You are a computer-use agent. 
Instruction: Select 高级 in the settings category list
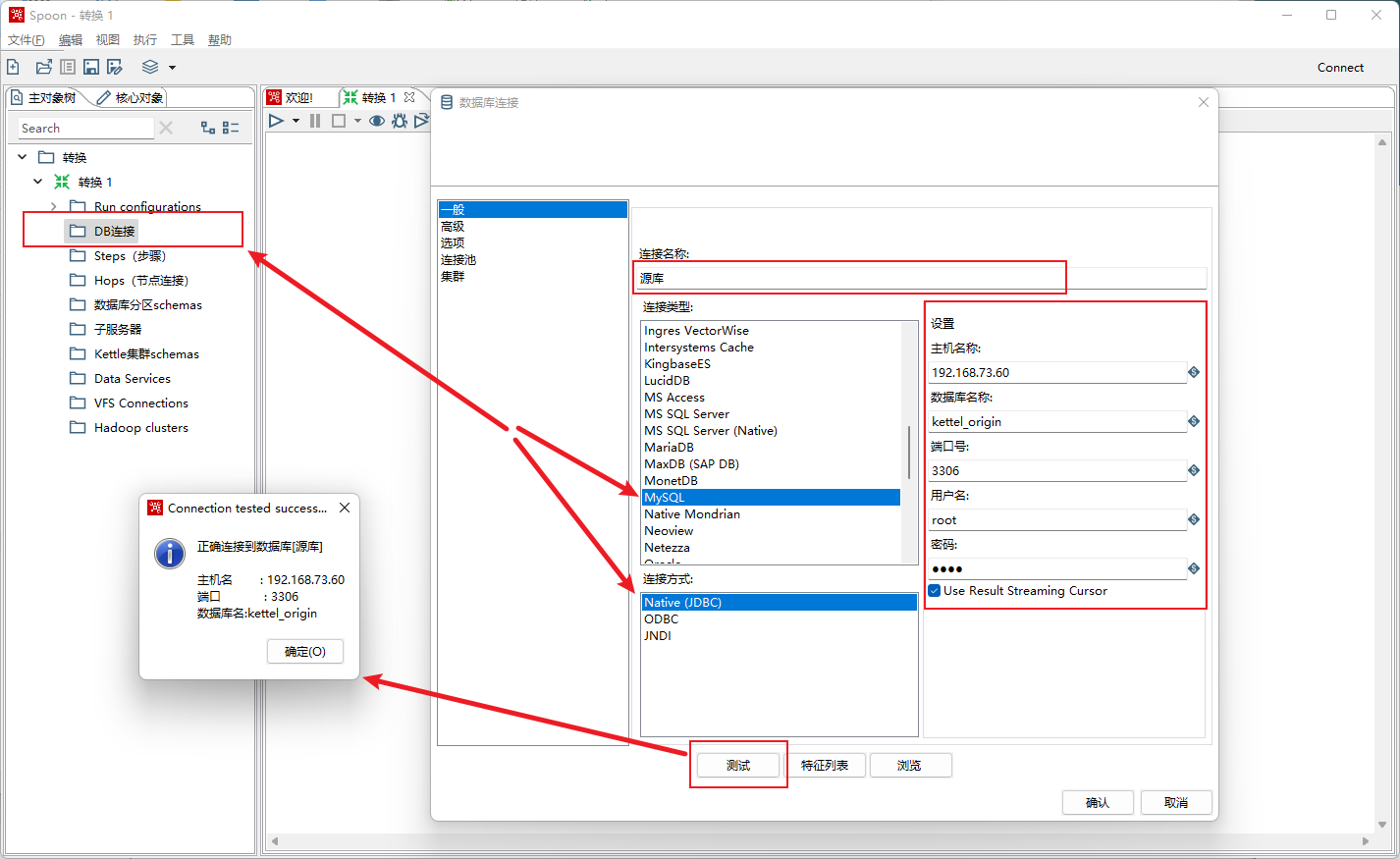tap(453, 227)
